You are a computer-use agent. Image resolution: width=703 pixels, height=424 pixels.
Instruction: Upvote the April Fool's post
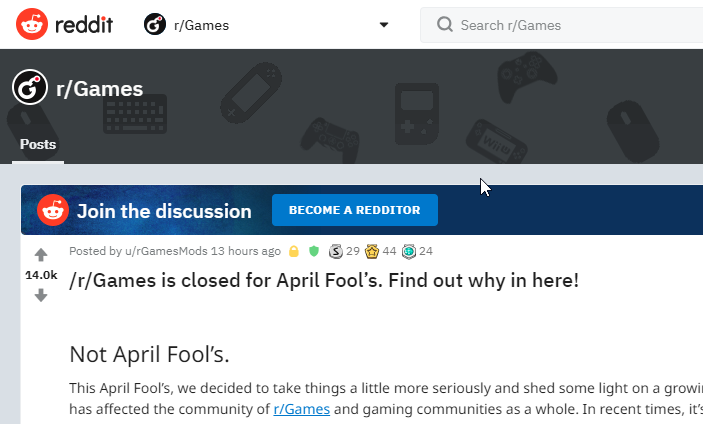click(41, 255)
